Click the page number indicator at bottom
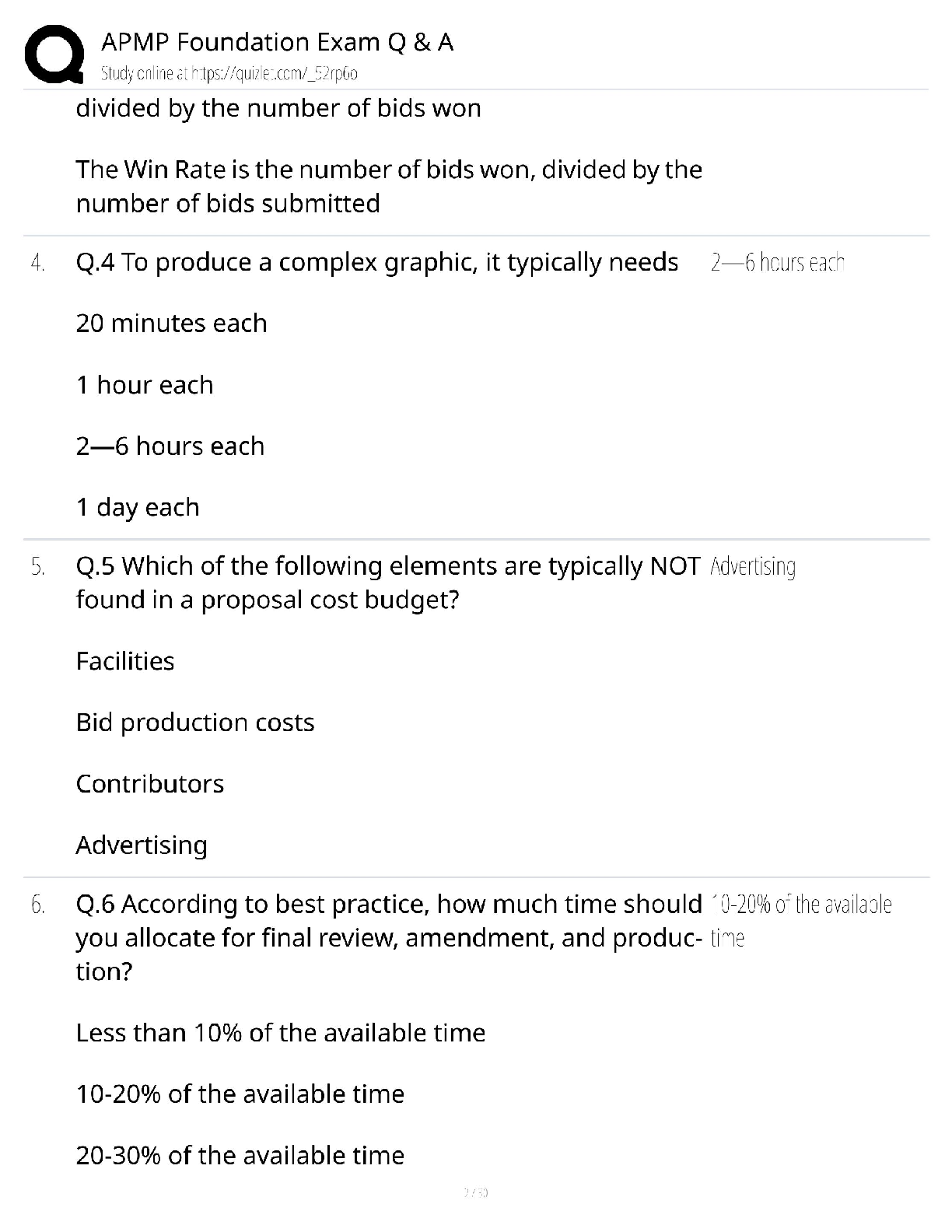 475,1192
